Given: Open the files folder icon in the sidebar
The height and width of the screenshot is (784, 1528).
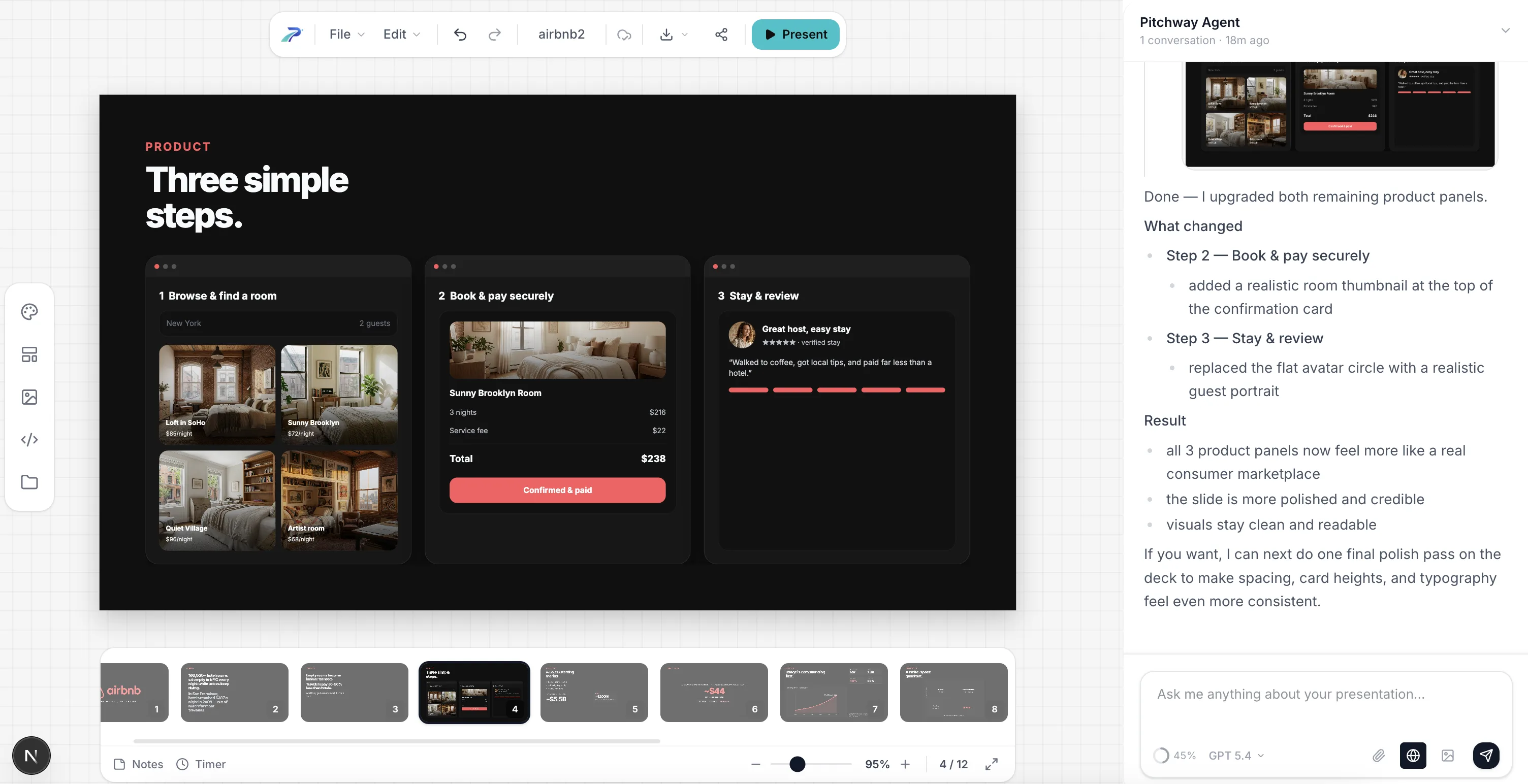Looking at the screenshot, I should tap(29, 481).
